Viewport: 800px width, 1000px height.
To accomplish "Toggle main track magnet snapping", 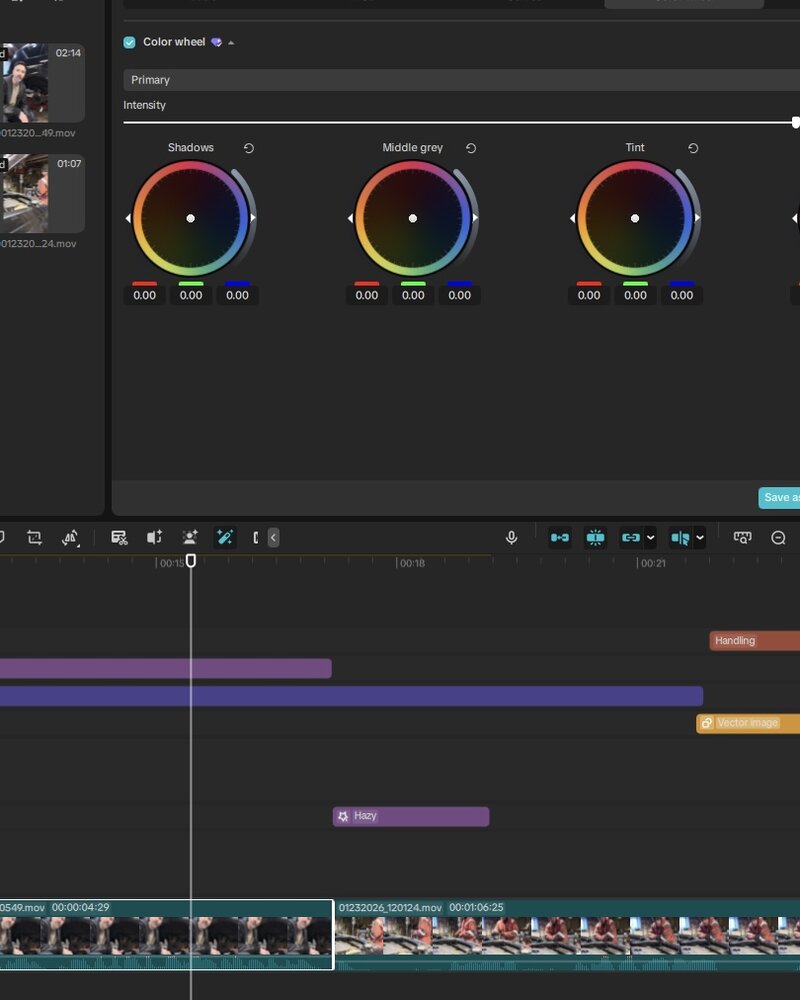I will coord(560,538).
